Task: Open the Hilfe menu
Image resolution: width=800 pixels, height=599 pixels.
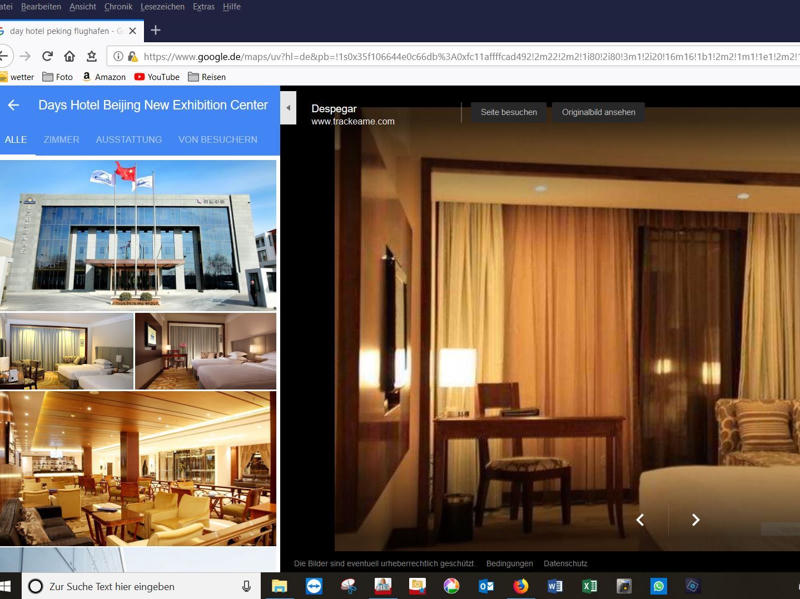Action: [232, 7]
